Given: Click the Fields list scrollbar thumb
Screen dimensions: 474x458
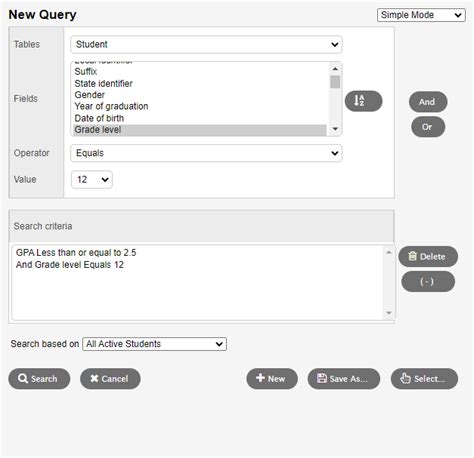Looking at the screenshot, I should (335, 82).
